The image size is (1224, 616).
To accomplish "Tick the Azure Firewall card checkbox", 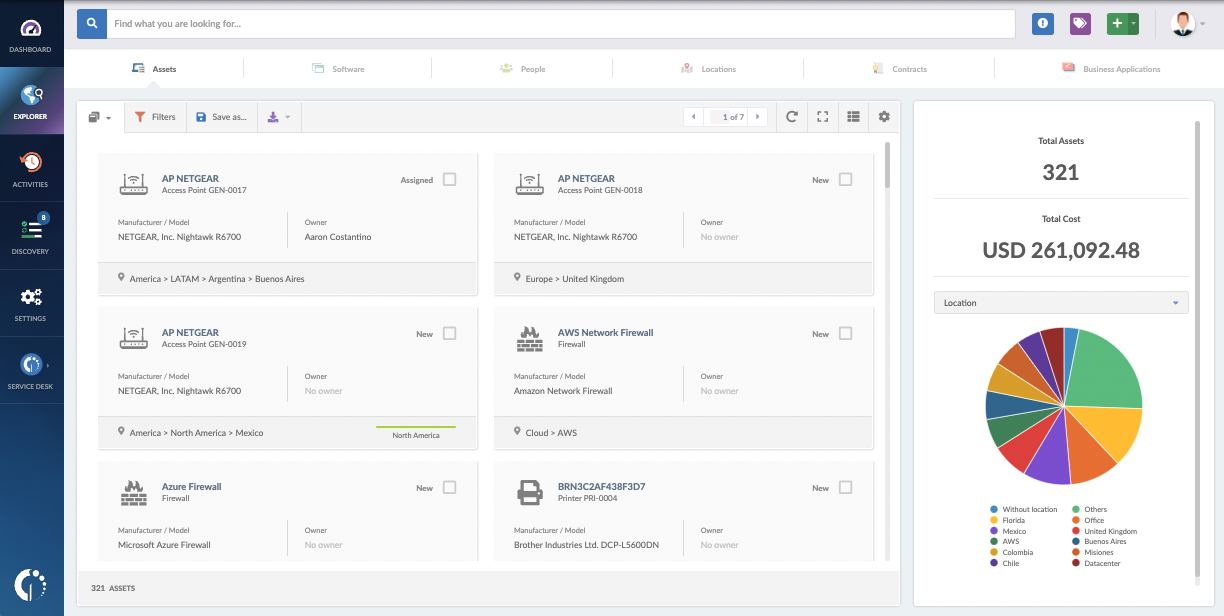I will pos(449,487).
